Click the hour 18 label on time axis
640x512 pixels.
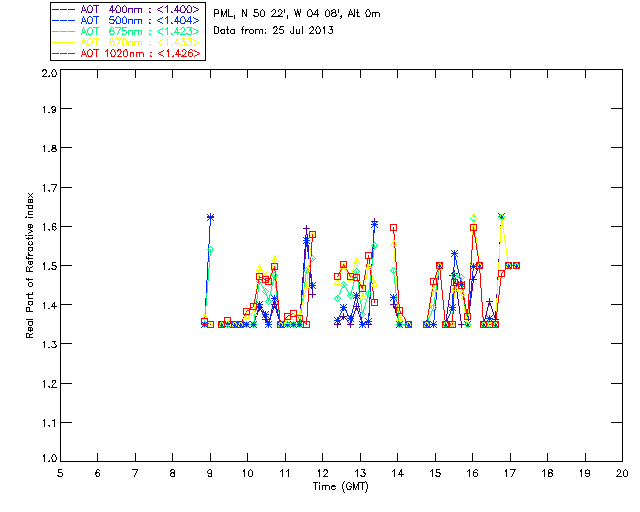pos(547,473)
